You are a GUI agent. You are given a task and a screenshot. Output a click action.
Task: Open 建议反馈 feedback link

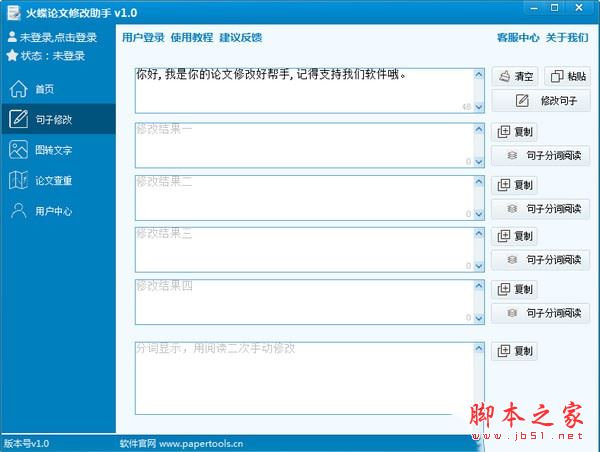coord(241,38)
